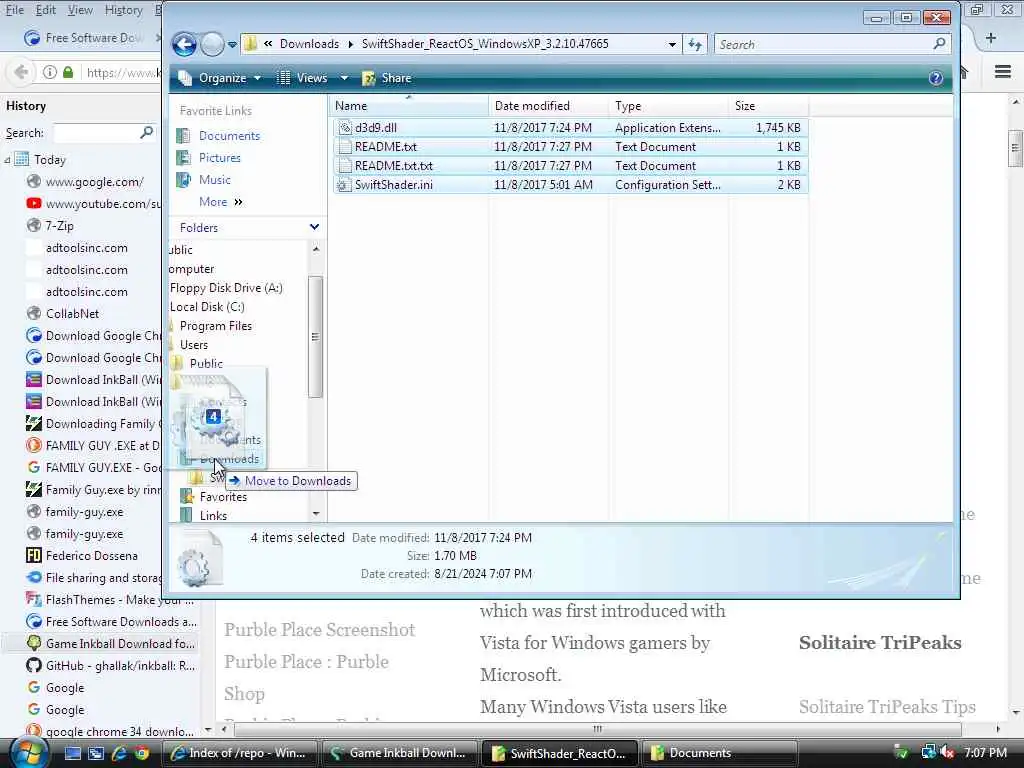
Task: Open Federico Dossena history entry
Action: tap(91, 556)
